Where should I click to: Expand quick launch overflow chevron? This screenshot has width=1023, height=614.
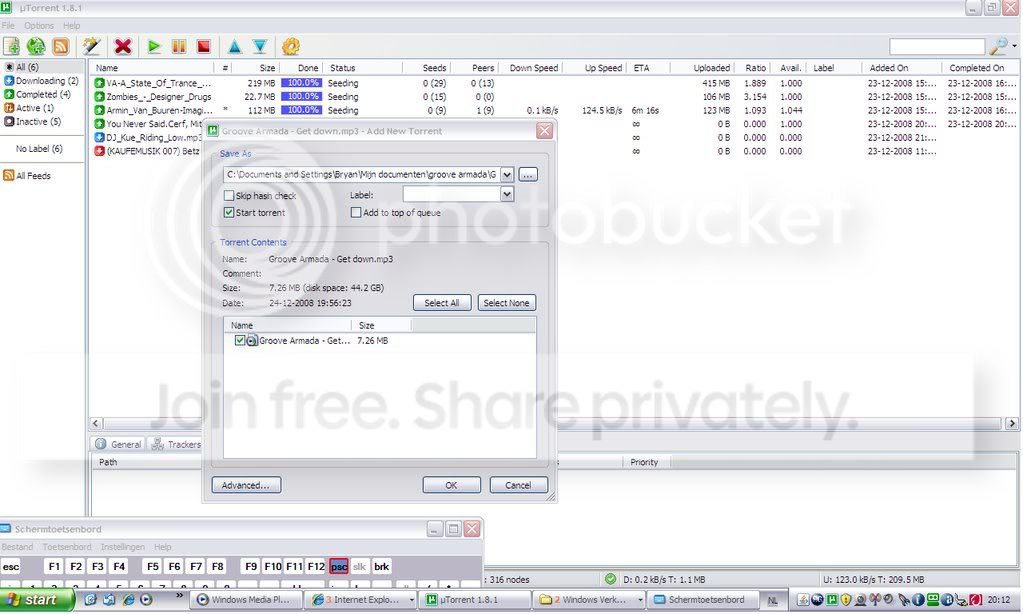click(179, 595)
